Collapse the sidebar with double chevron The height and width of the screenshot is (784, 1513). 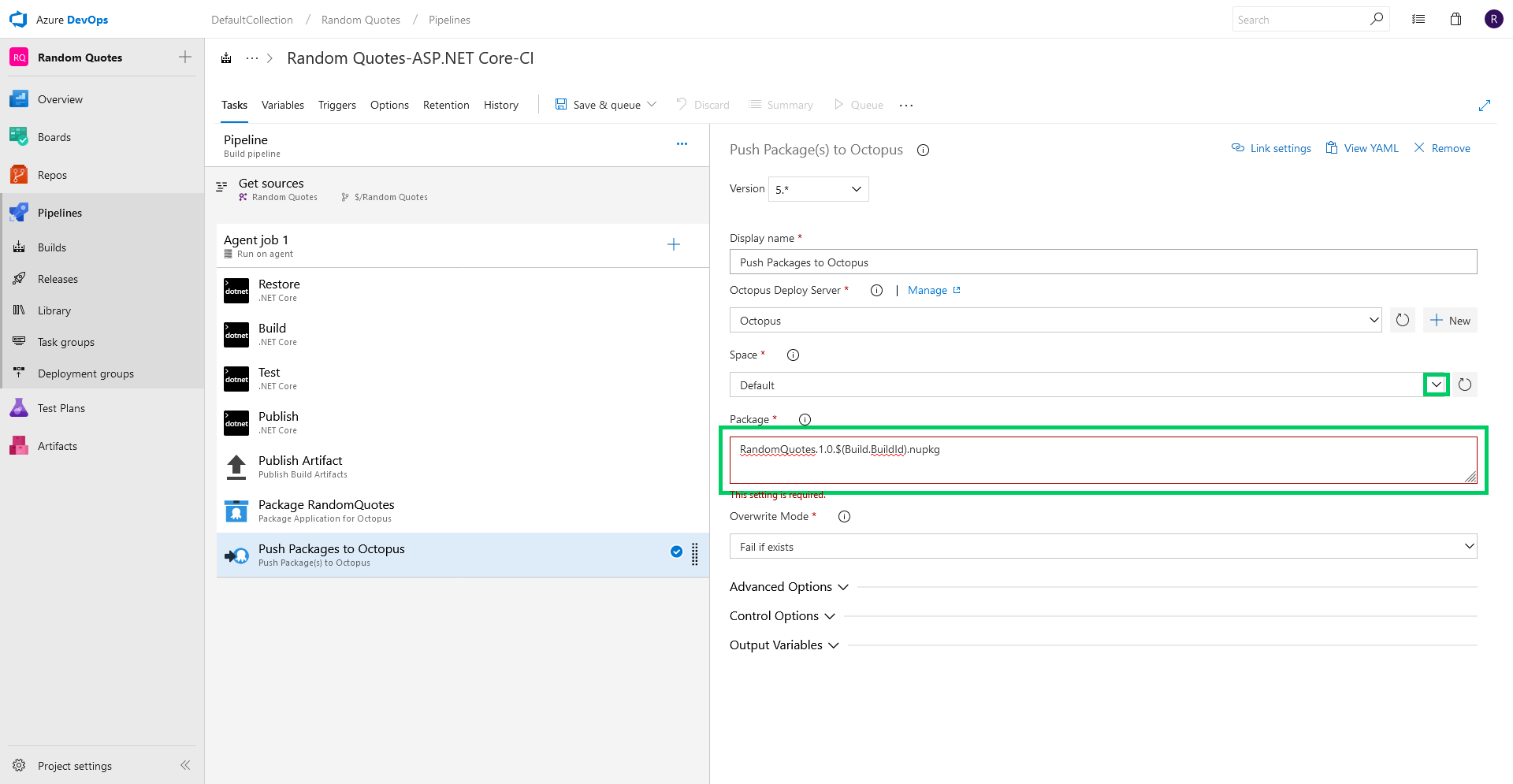[185, 765]
